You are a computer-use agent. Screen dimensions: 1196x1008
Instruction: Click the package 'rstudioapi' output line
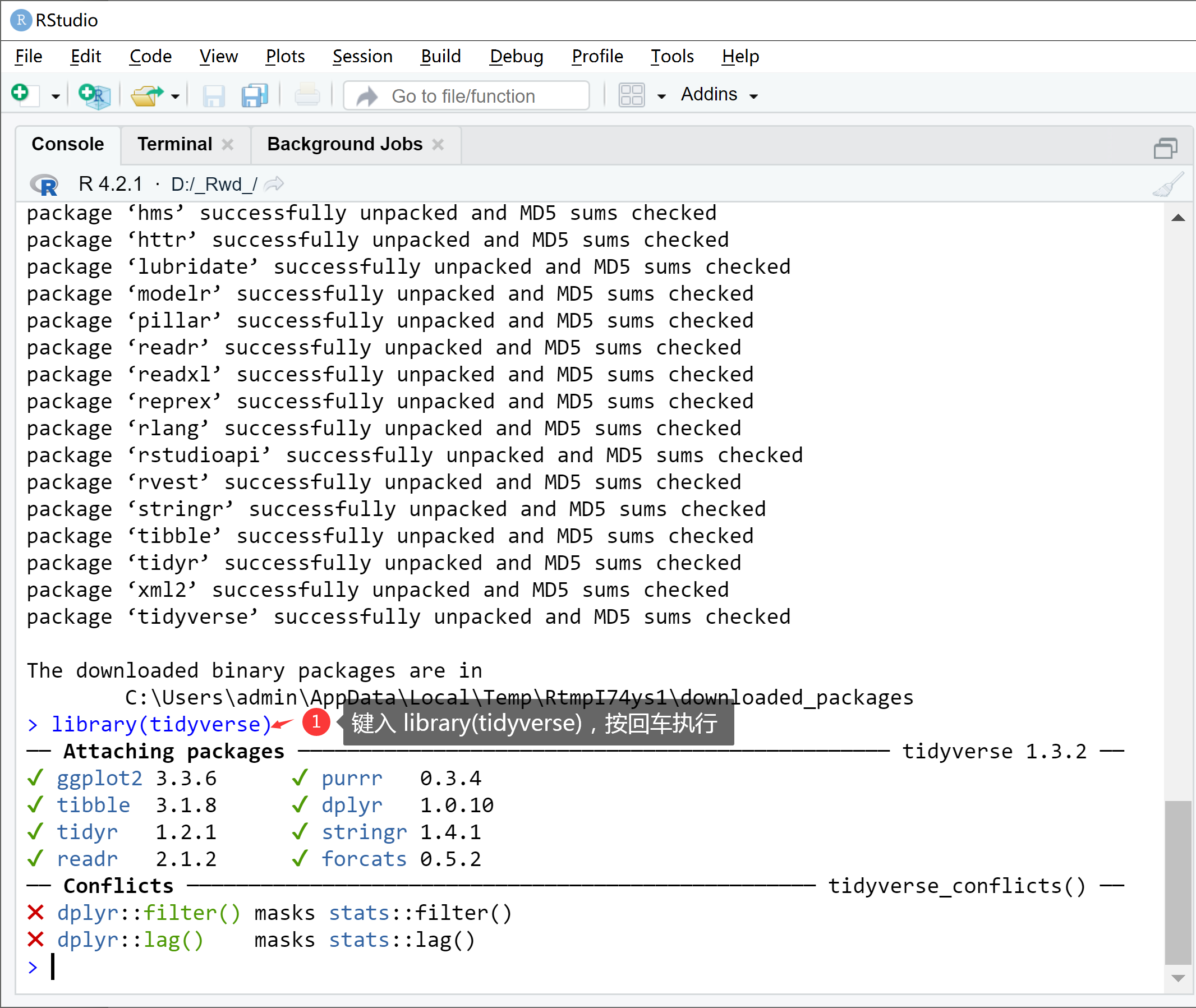tap(415, 455)
